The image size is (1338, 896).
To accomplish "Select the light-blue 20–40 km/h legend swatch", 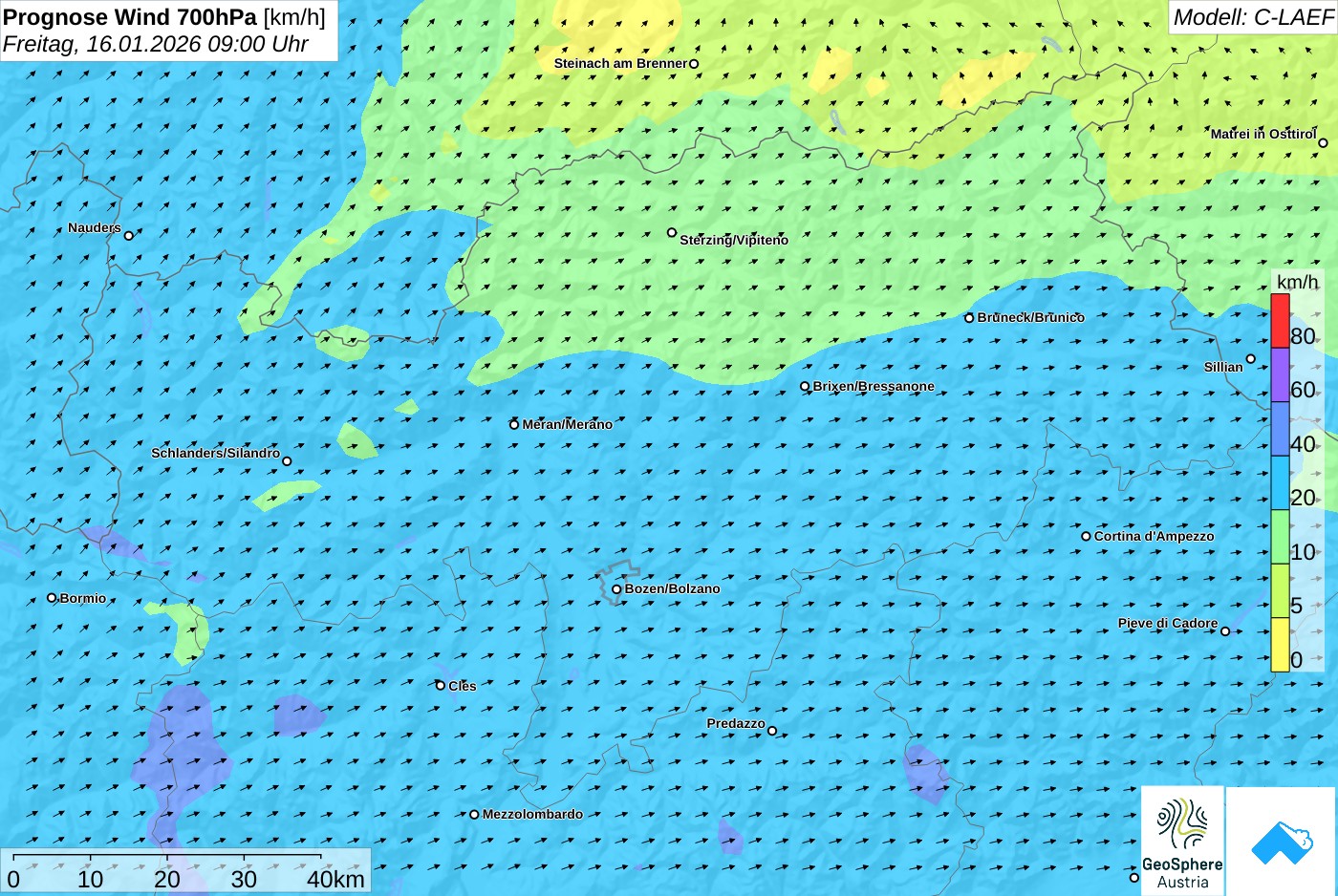I will point(1280,483).
